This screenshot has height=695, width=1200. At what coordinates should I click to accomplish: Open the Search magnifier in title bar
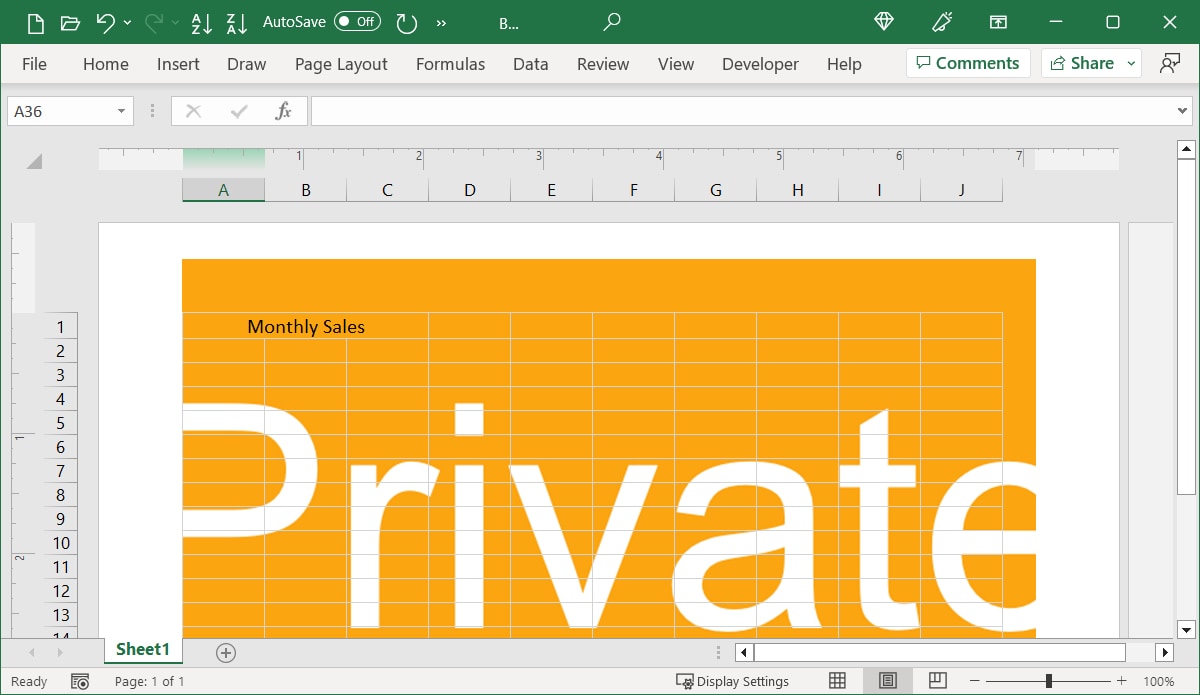coord(610,22)
